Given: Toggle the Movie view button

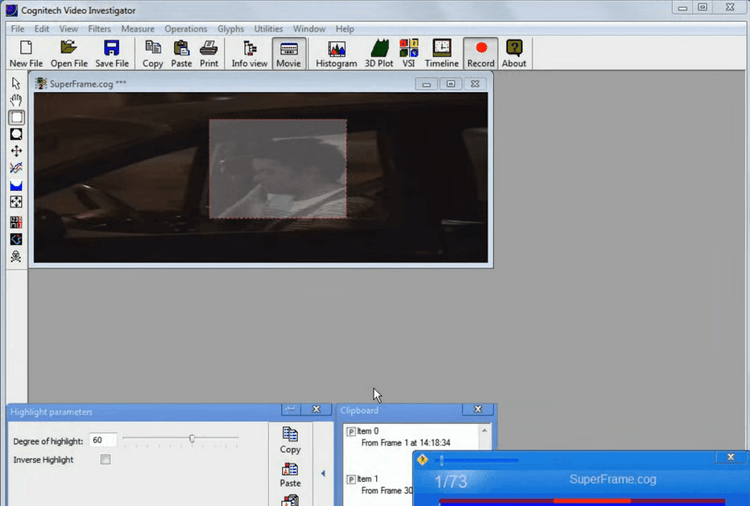Looking at the screenshot, I should (288, 53).
